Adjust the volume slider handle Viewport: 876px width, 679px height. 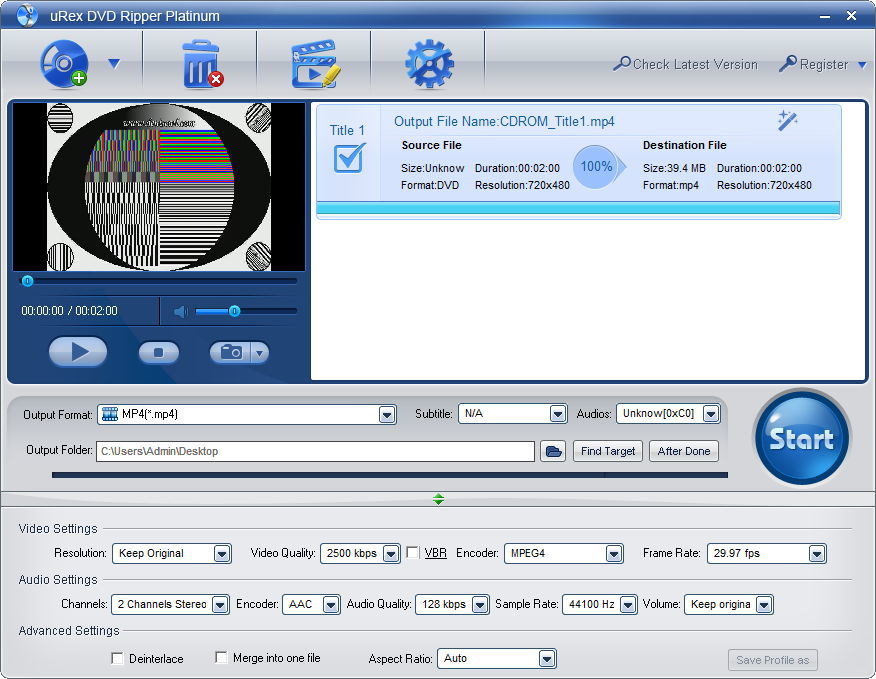click(235, 311)
